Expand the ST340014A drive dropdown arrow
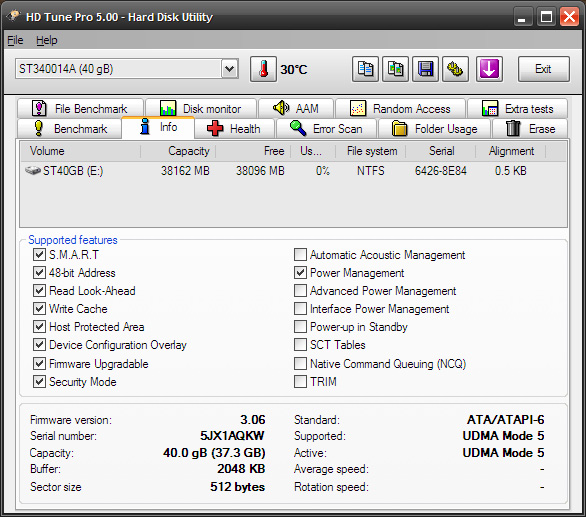Viewport: 586px width, 517px height. pos(229,69)
